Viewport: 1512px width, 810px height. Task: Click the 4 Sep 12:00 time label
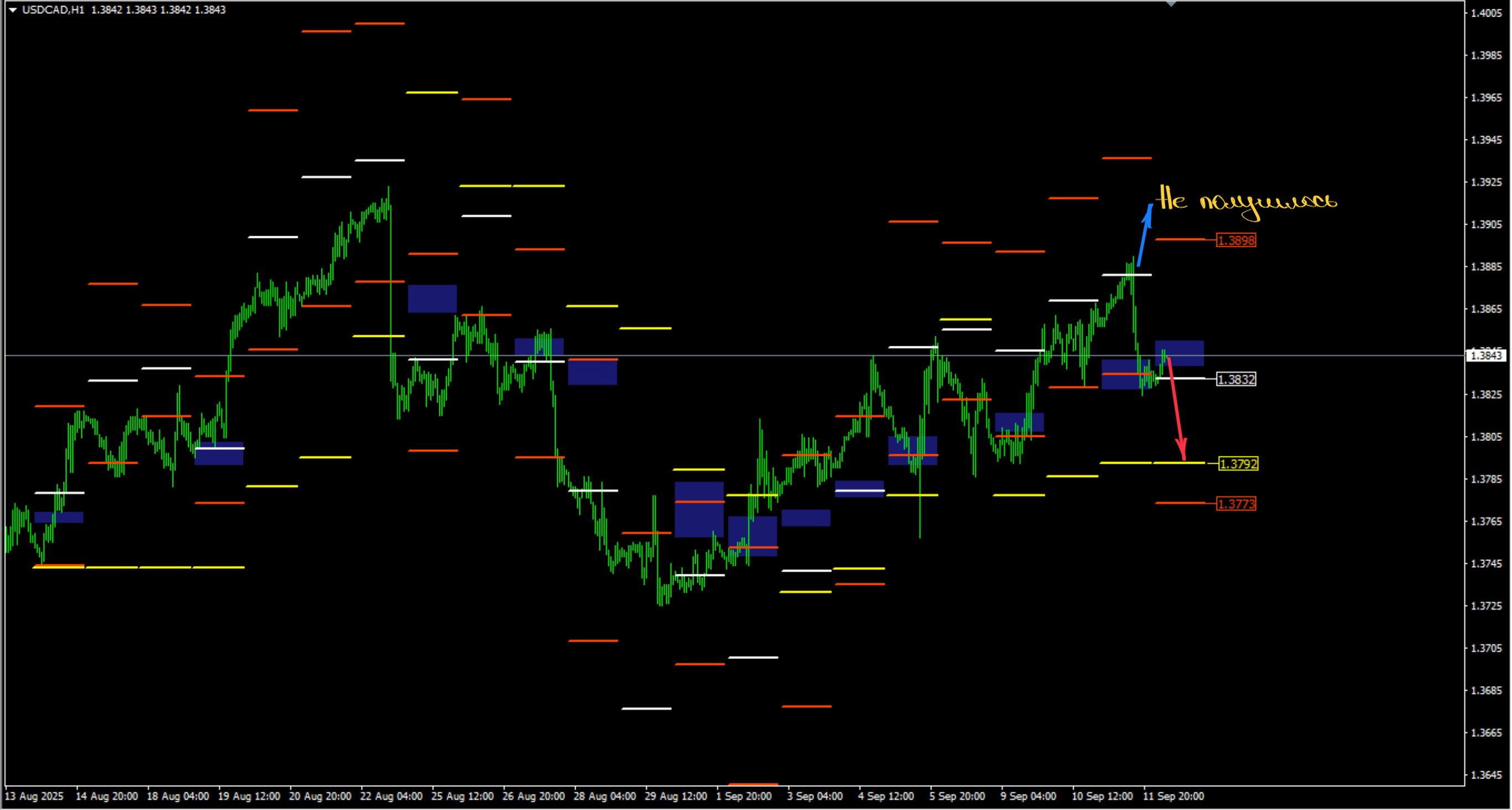886,797
